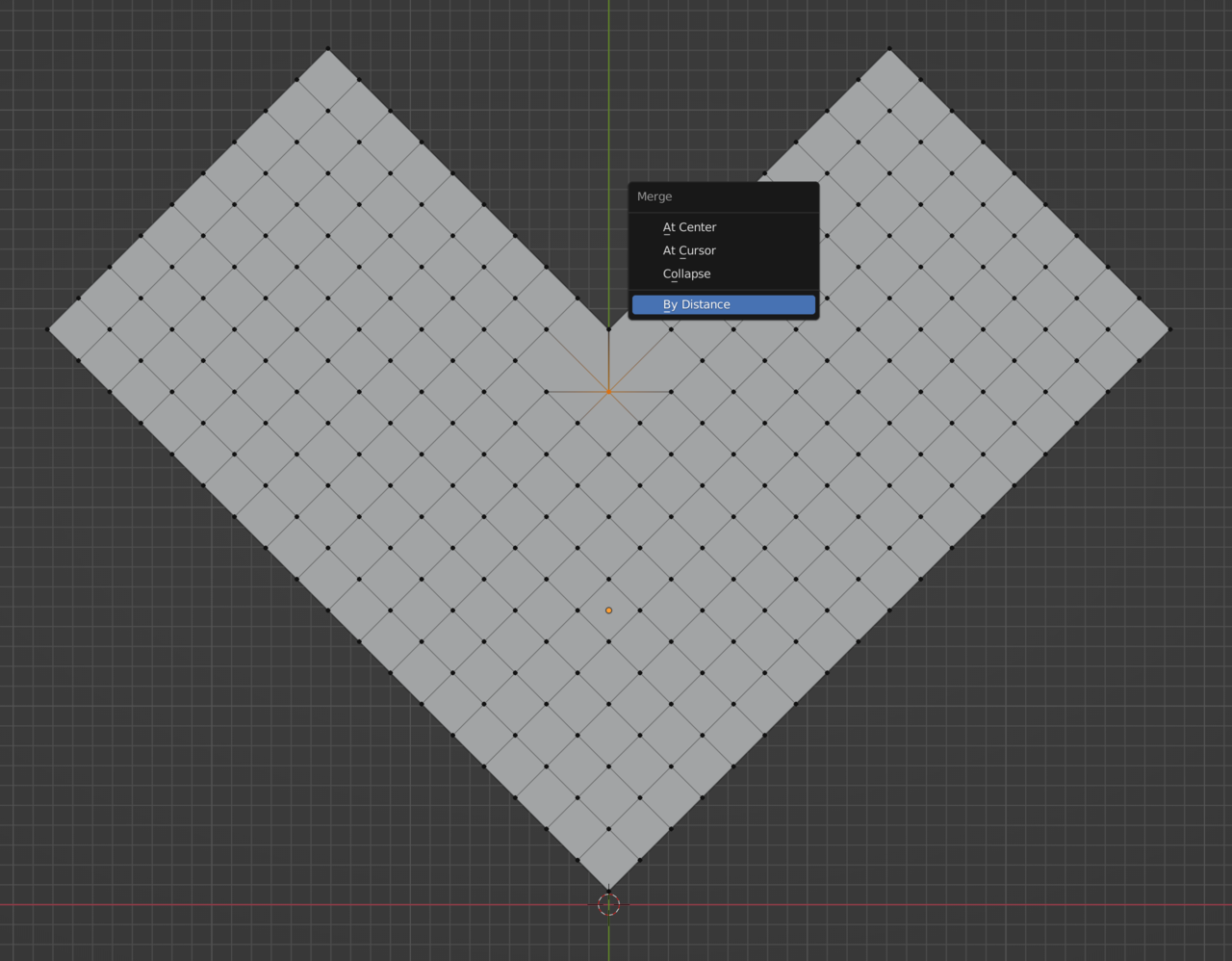Image resolution: width=1232 pixels, height=961 pixels.
Task: Select the top vertex of the left lobe
Action: tap(328, 48)
